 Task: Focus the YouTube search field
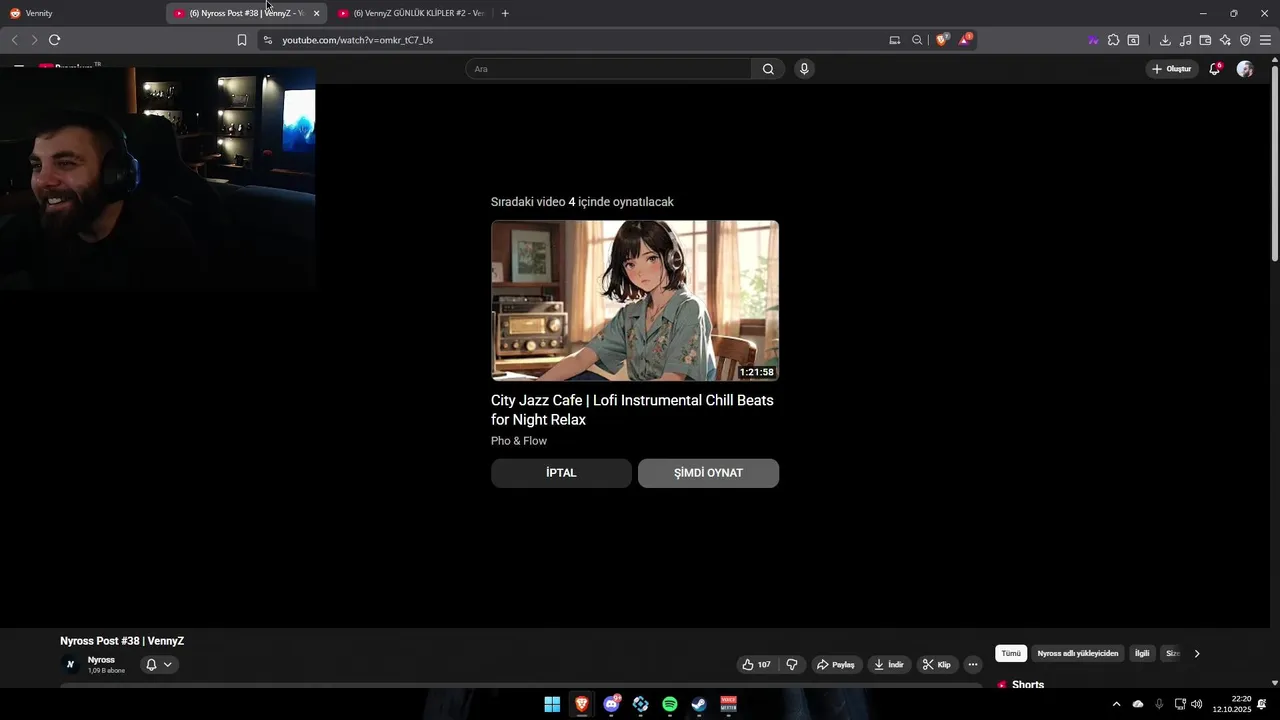(608, 69)
